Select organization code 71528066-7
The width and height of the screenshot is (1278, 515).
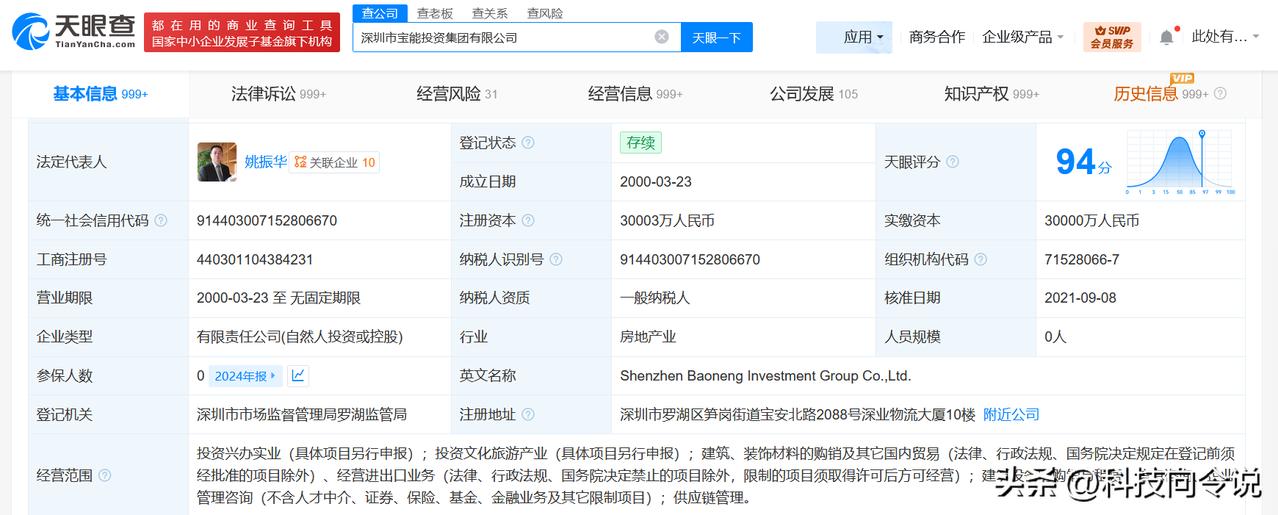coord(1082,259)
